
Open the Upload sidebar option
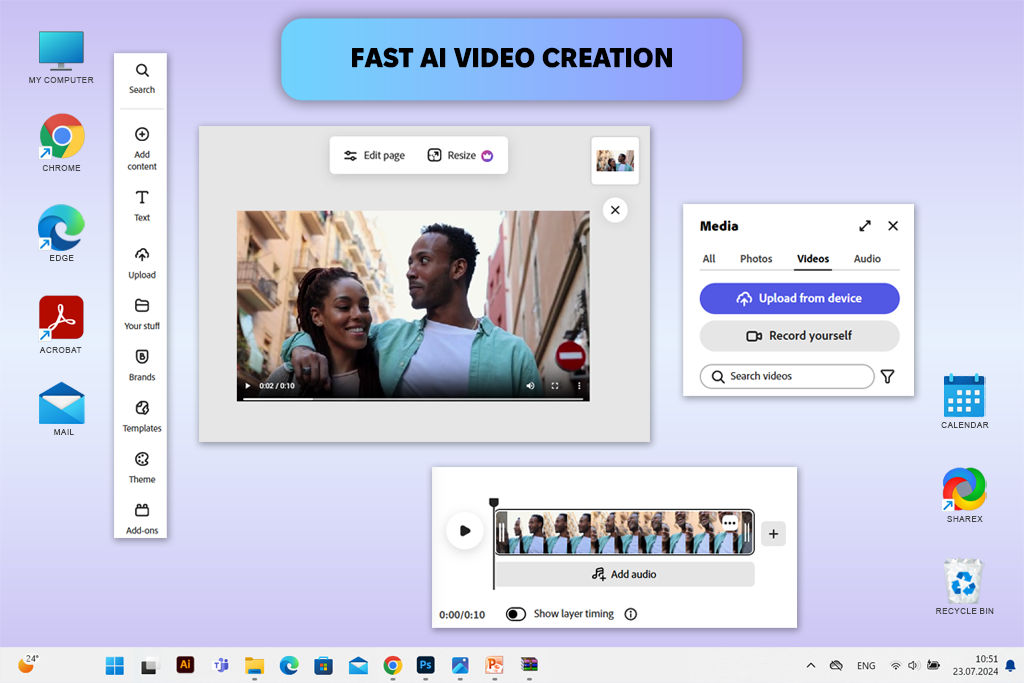pyautogui.click(x=142, y=263)
